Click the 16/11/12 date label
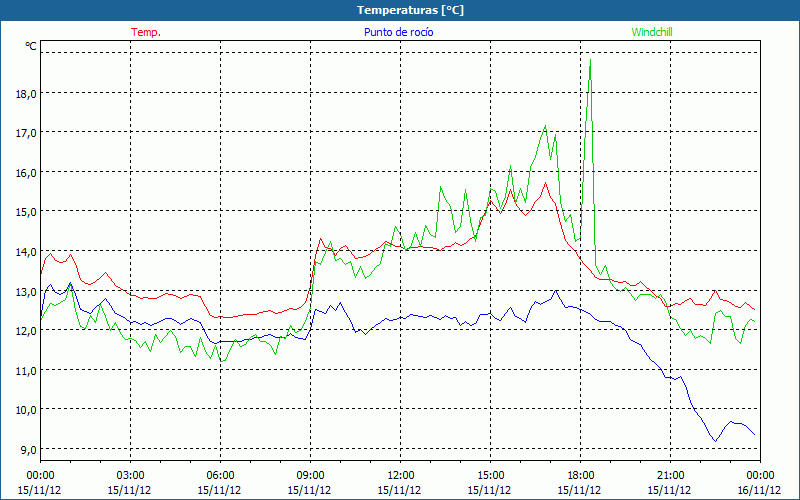The height and width of the screenshot is (500, 800). click(759, 490)
